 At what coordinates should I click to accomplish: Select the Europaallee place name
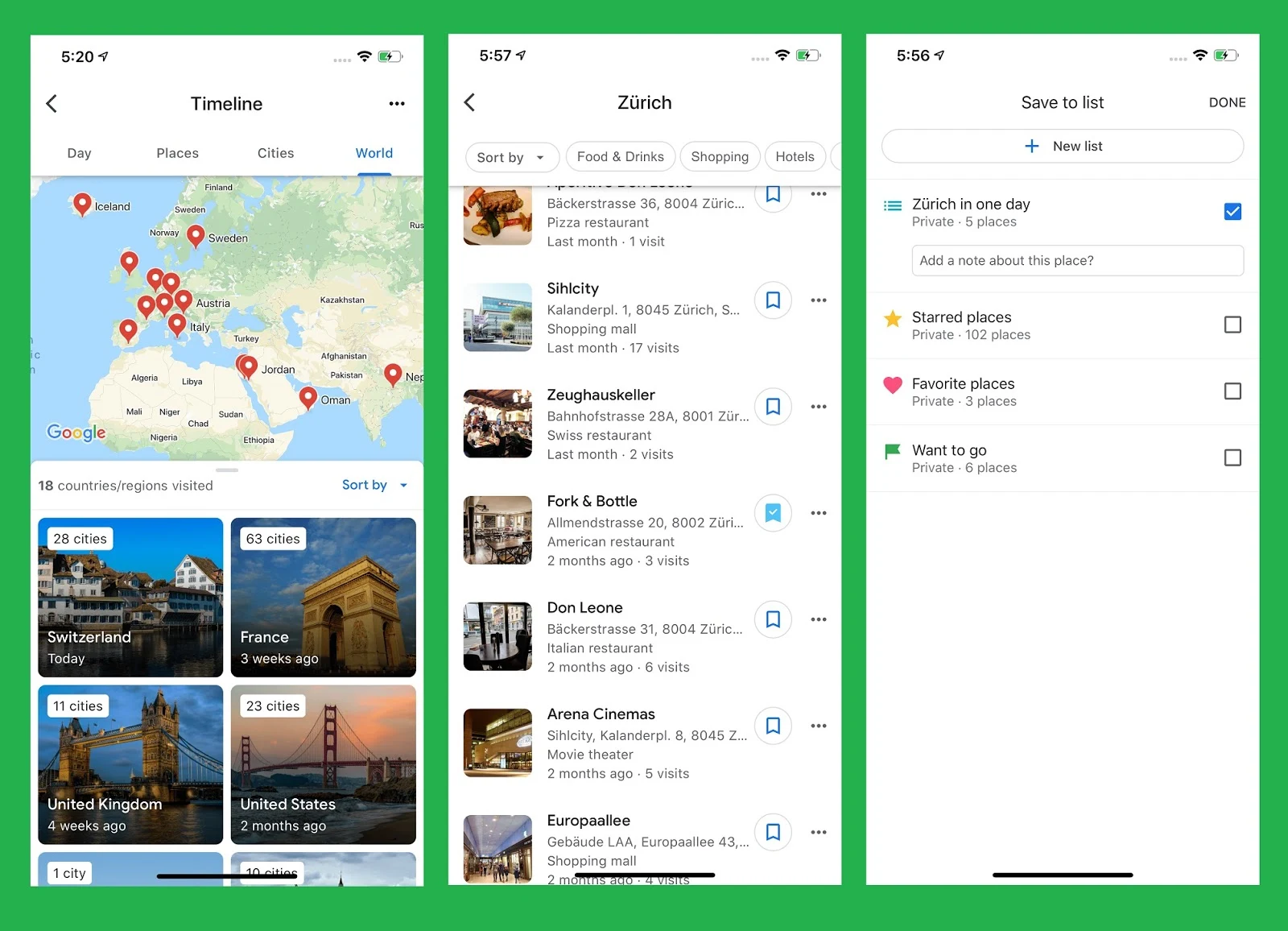(588, 820)
